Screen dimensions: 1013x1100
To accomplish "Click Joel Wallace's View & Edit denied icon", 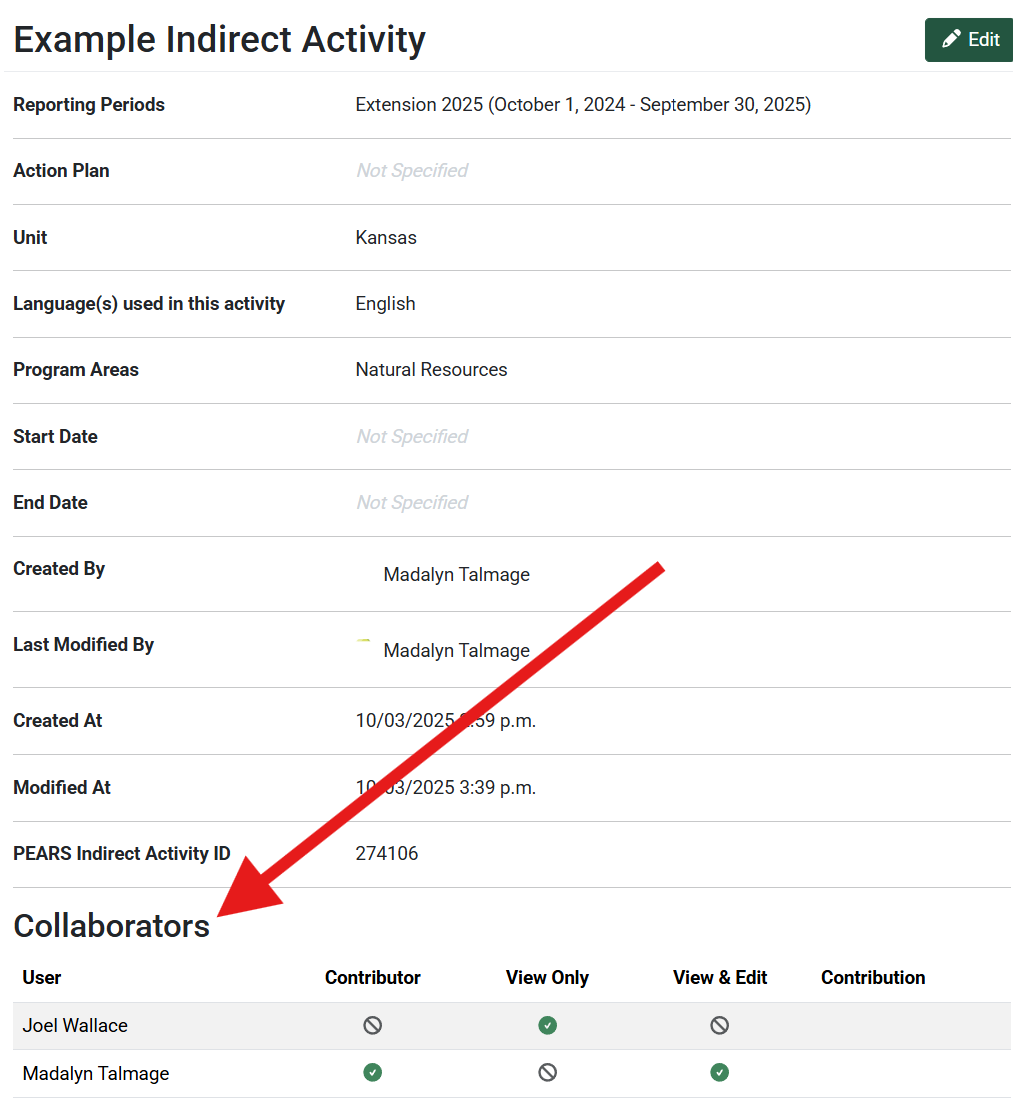I will click(719, 1025).
